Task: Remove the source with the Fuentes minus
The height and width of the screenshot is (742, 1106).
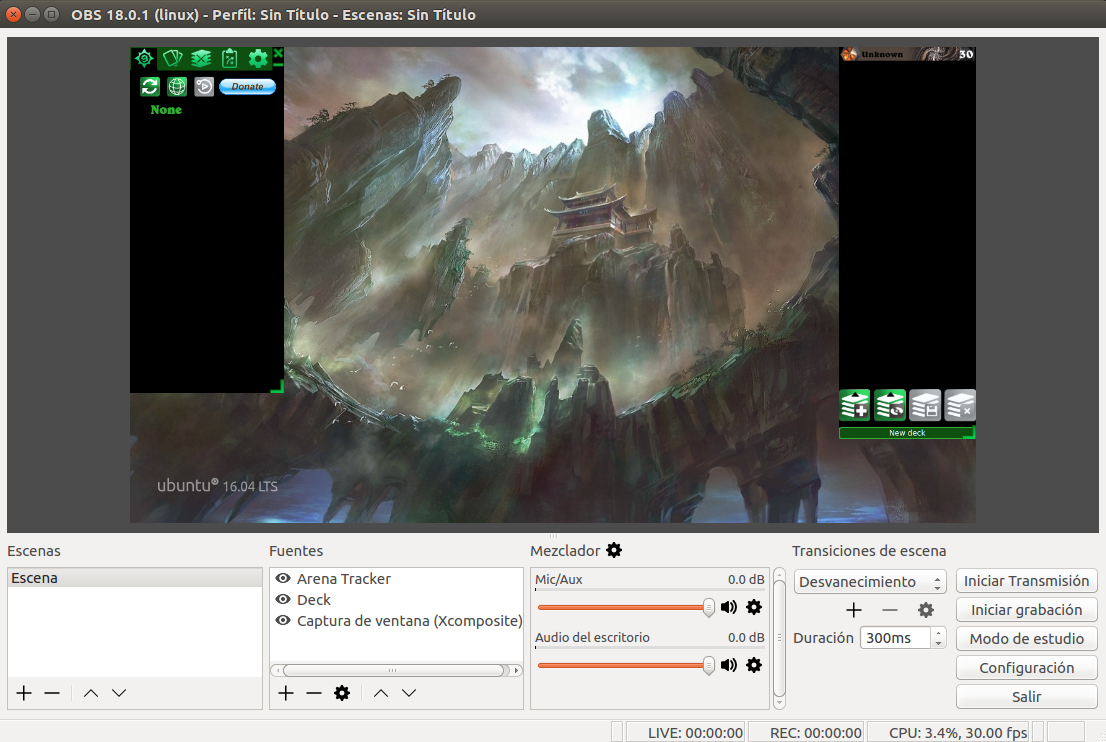Action: click(x=314, y=693)
